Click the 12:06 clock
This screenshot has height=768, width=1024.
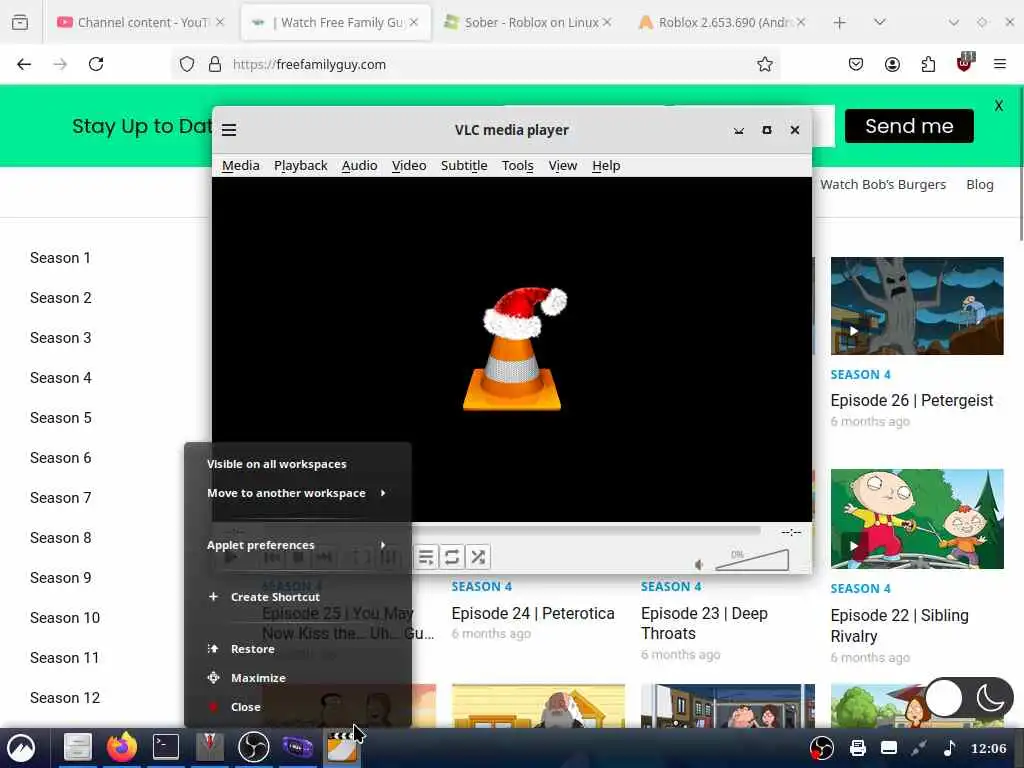click(x=988, y=748)
